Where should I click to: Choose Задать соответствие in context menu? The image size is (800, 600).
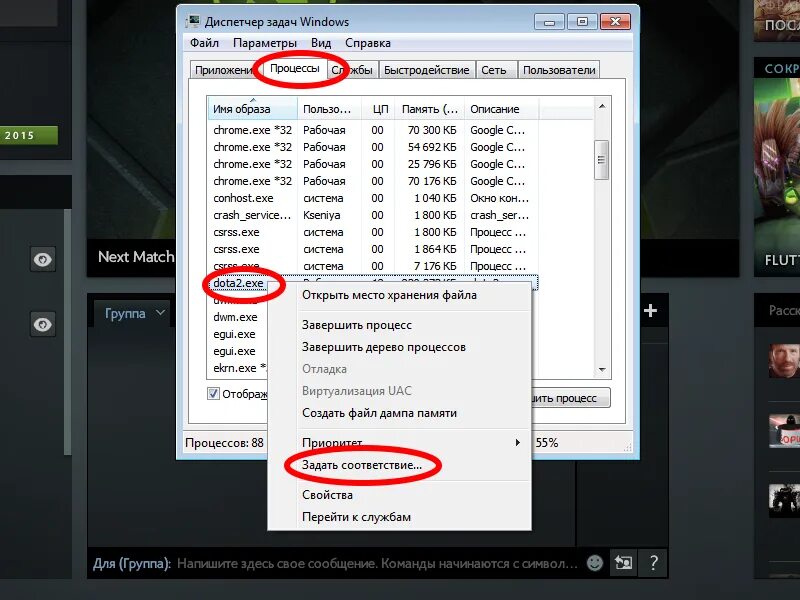point(362,465)
